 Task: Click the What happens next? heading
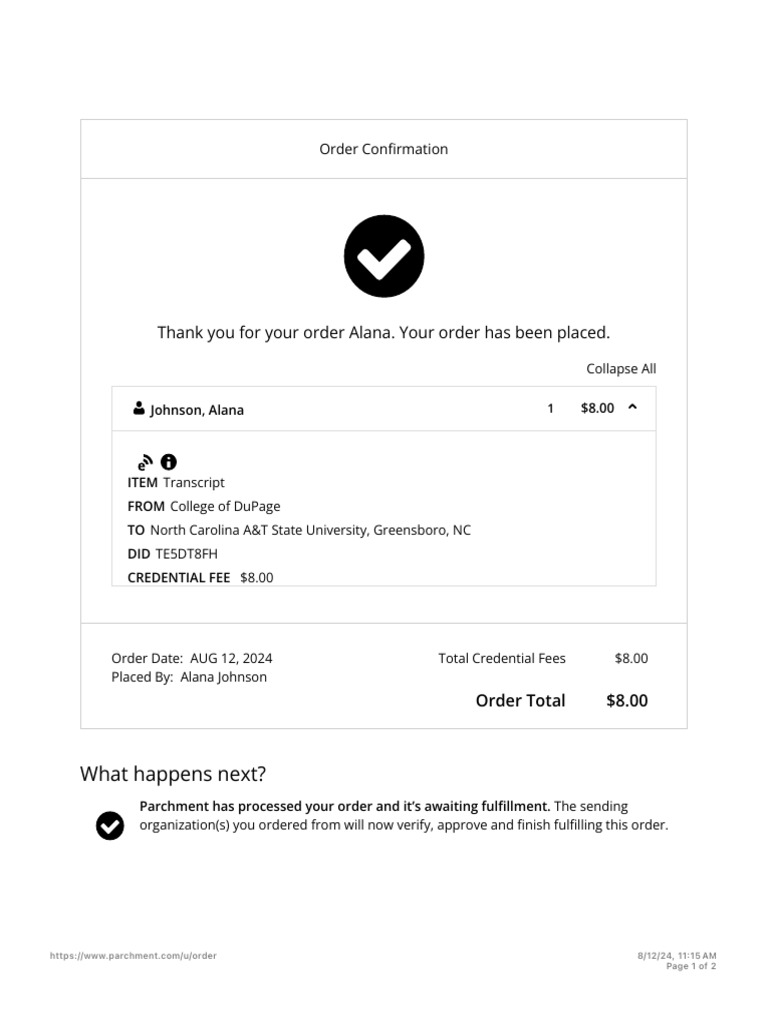173,774
